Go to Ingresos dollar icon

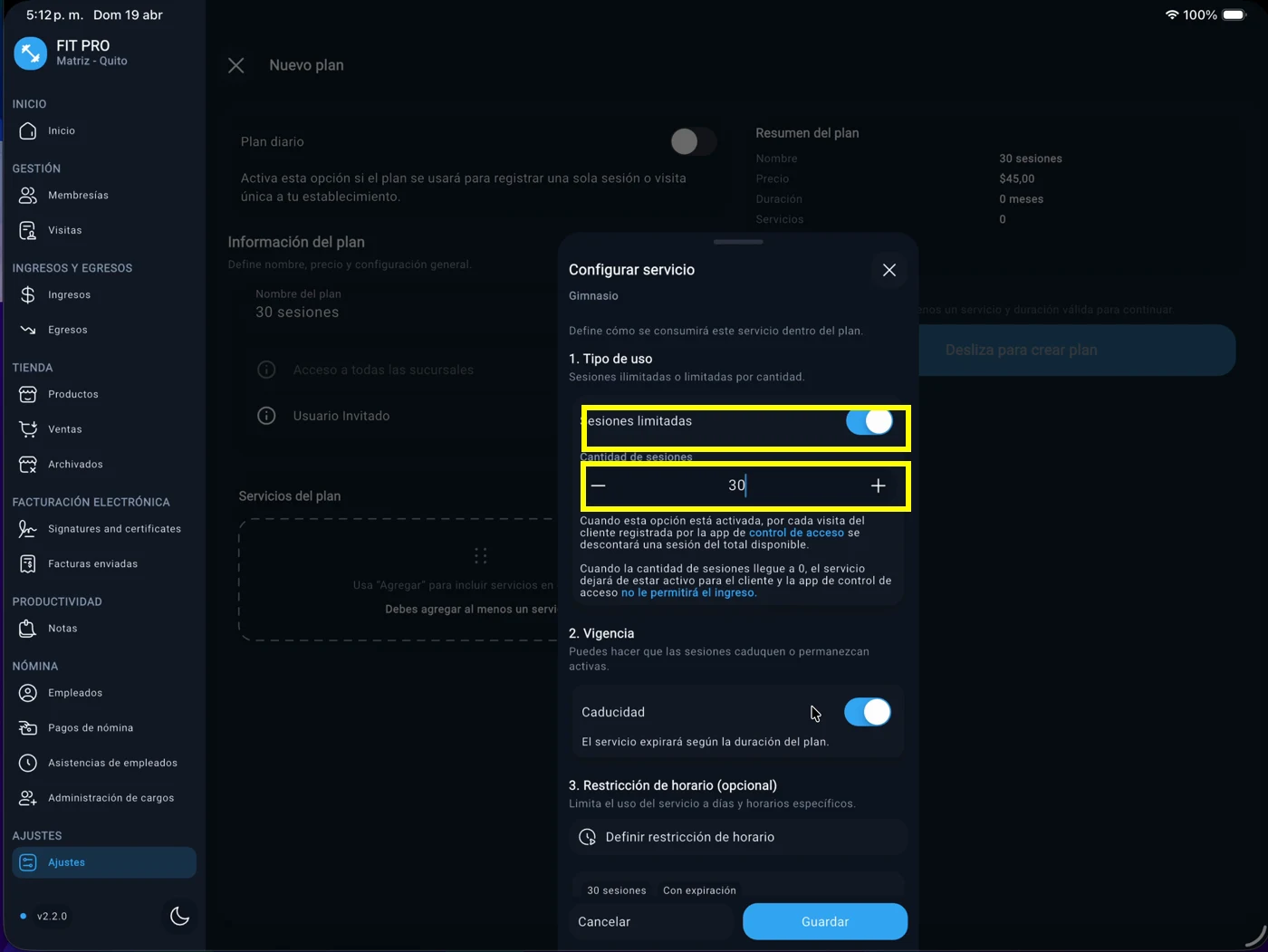tap(28, 294)
